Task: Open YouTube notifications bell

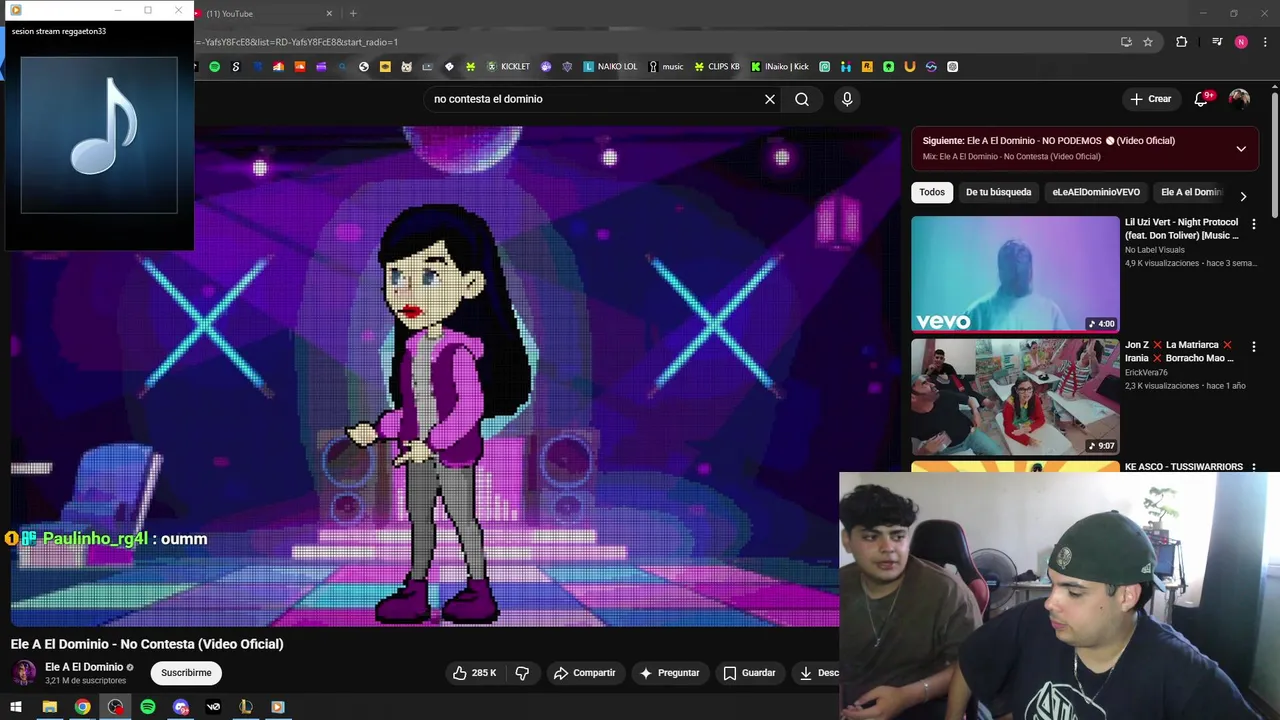Action: click(1201, 99)
